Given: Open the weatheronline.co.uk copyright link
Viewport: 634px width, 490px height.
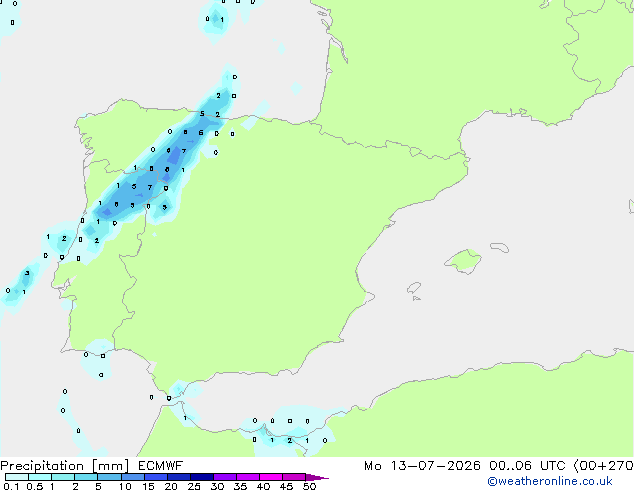Looking at the screenshot, I should click(550, 481).
